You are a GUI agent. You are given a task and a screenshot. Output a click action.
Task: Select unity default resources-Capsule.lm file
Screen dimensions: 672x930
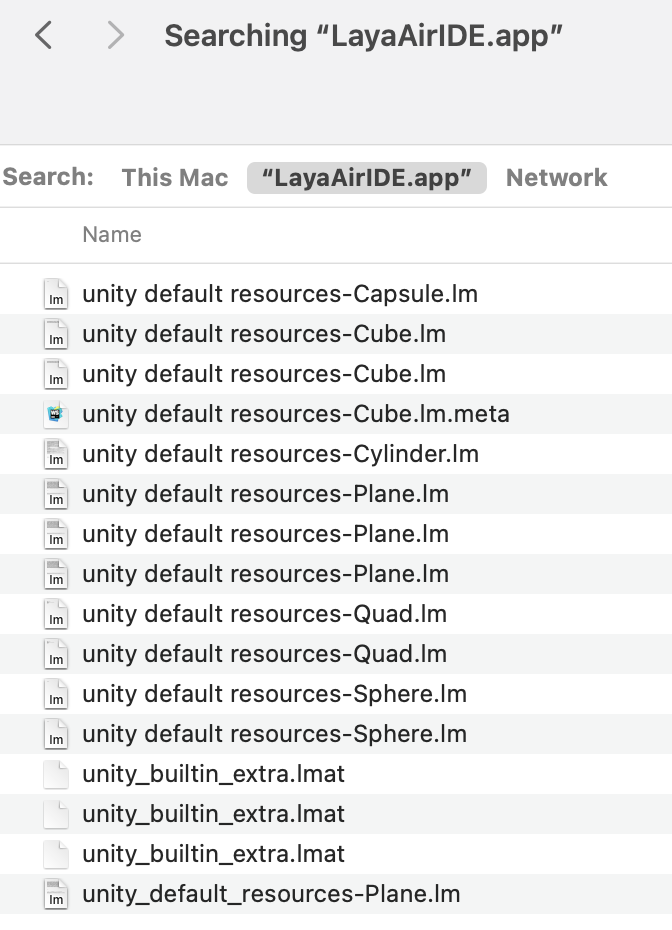[280, 294]
